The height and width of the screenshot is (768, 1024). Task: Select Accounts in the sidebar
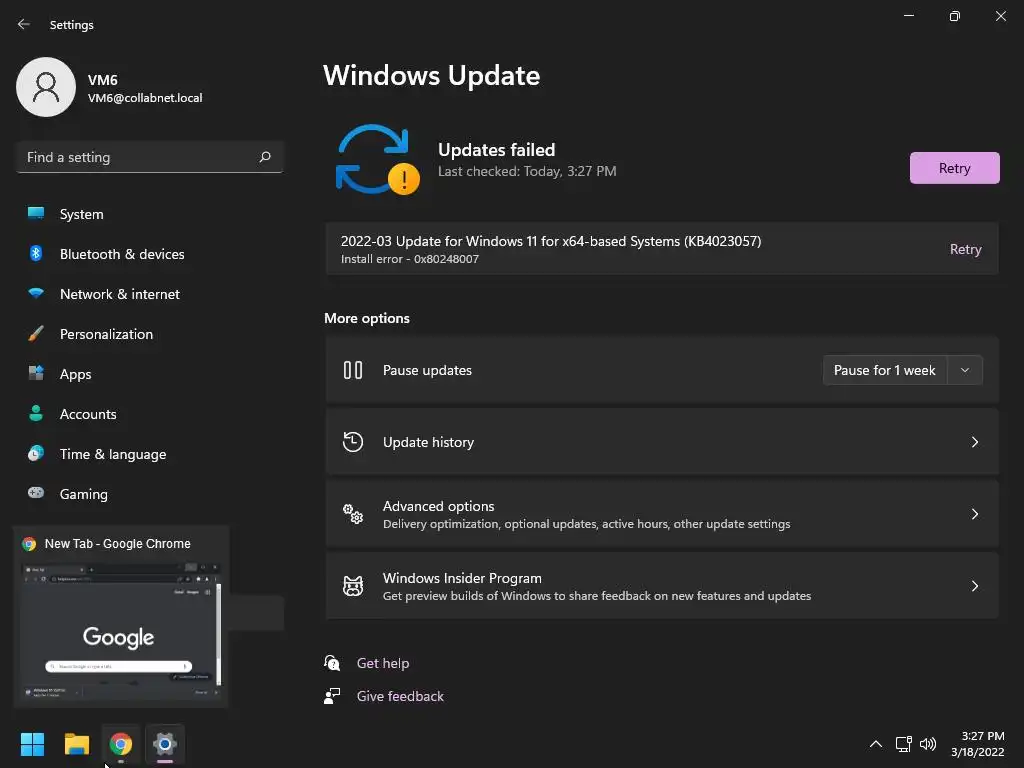(x=88, y=414)
